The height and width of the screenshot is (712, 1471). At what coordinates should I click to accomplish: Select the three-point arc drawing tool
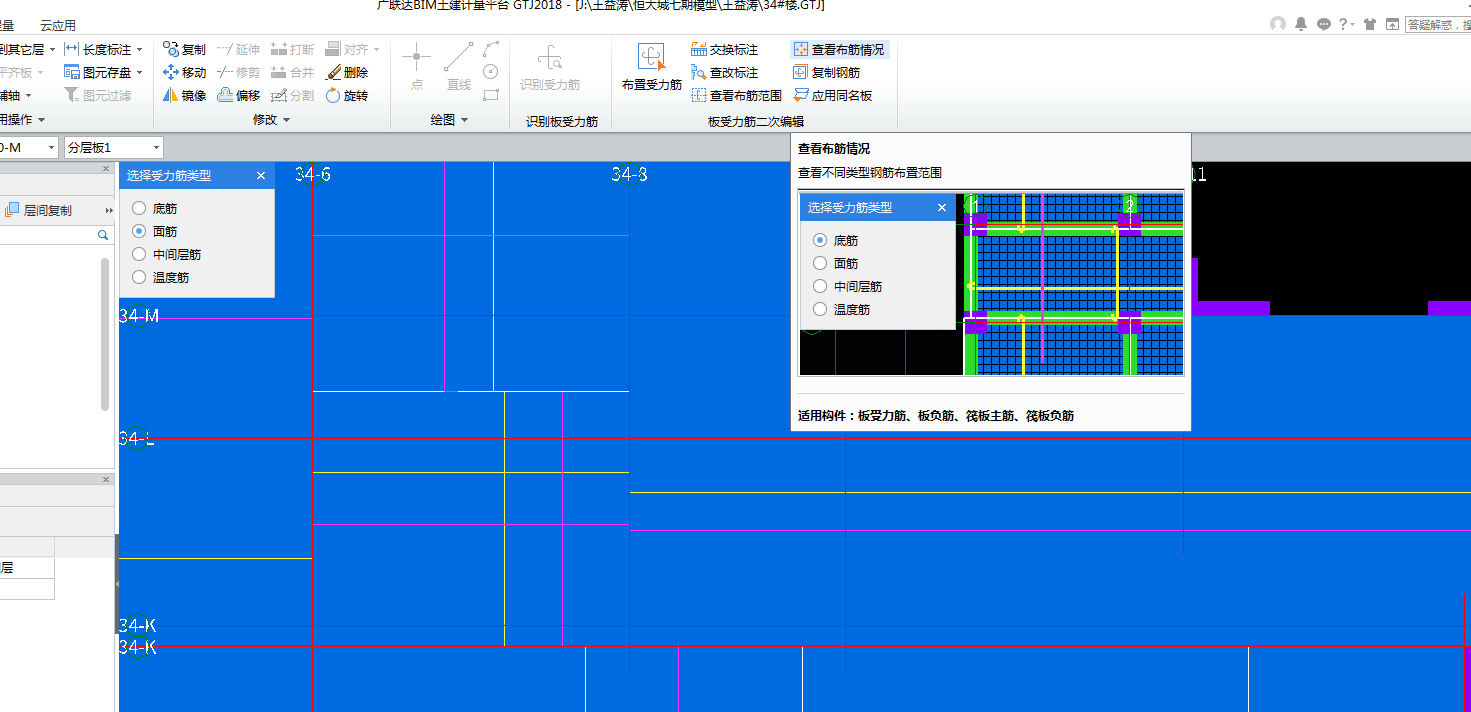click(491, 48)
